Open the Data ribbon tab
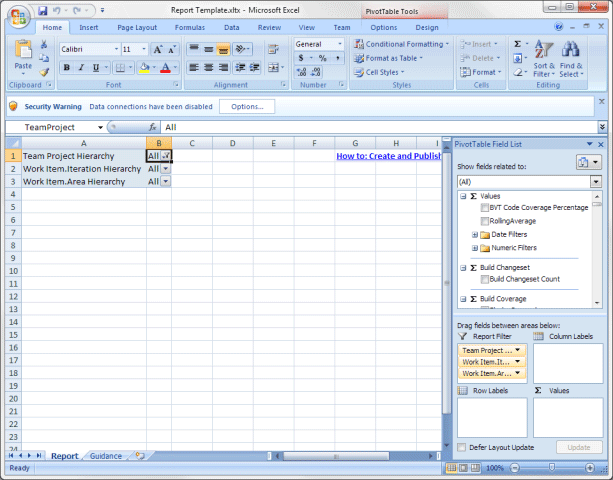The image size is (613, 480). (x=231, y=27)
